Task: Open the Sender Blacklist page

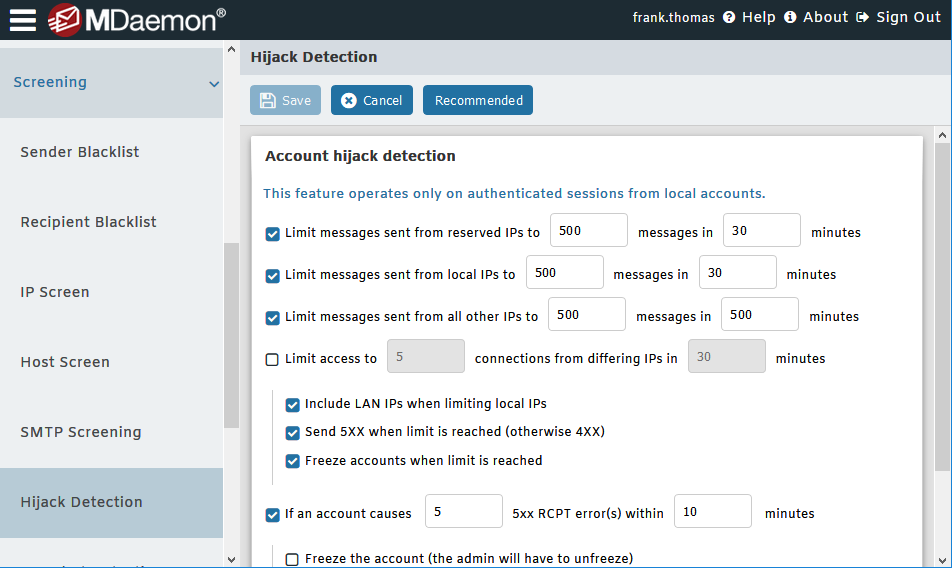Action: [80, 152]
